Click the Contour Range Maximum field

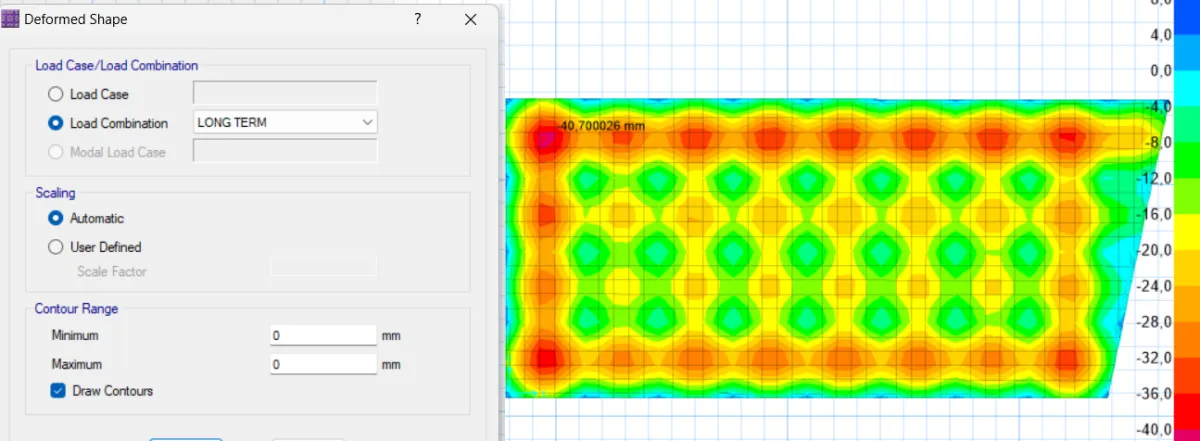pos(323,365)
